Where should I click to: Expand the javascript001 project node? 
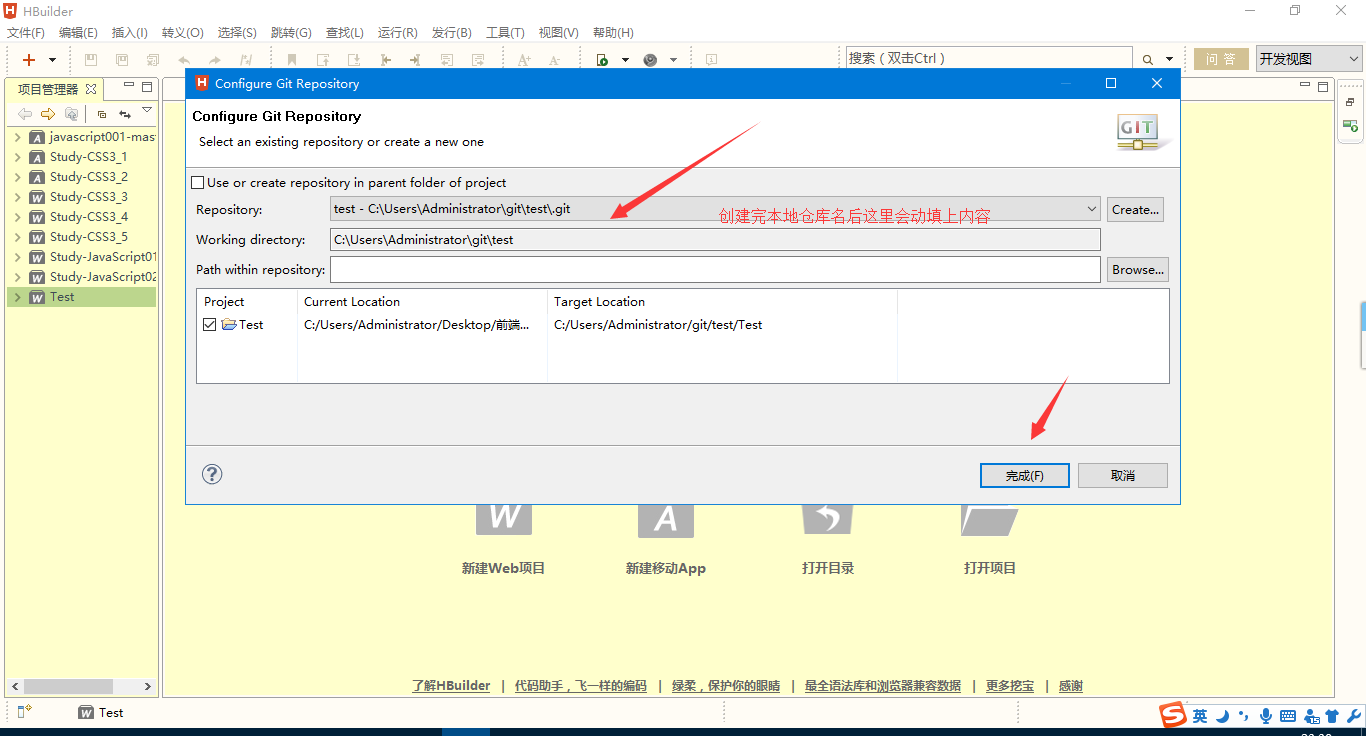click(x=17, y=137)
